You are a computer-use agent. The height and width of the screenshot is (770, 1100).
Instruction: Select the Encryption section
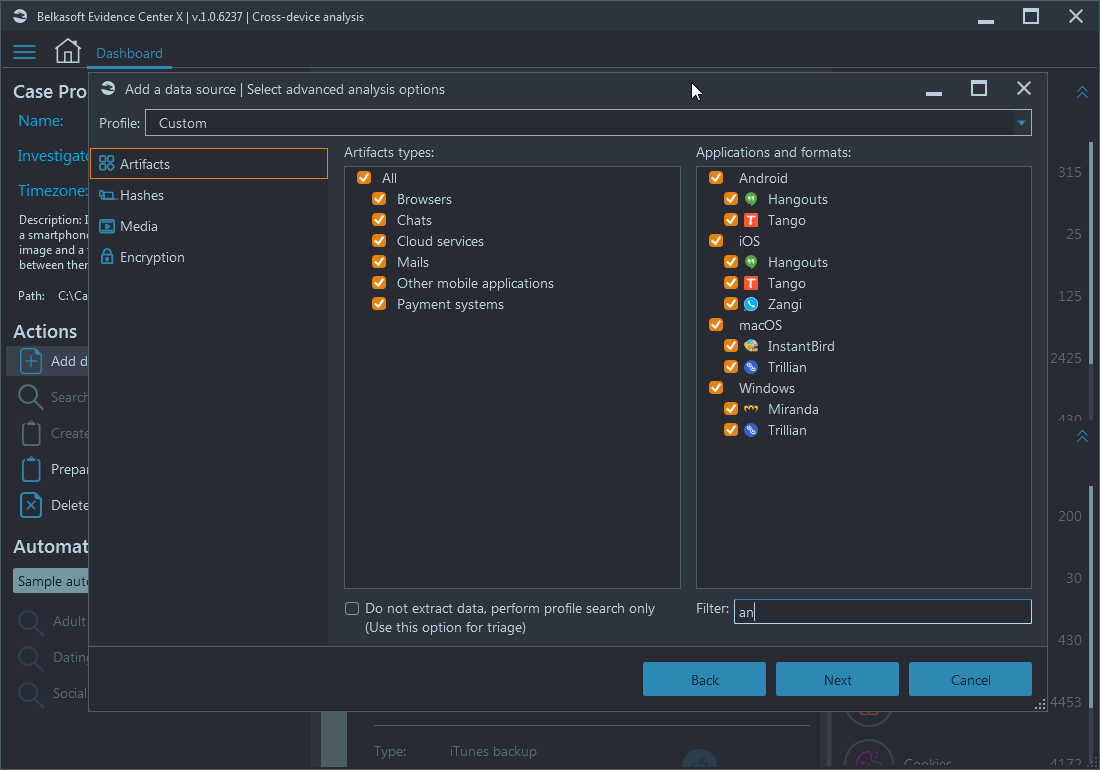point(209,257)
